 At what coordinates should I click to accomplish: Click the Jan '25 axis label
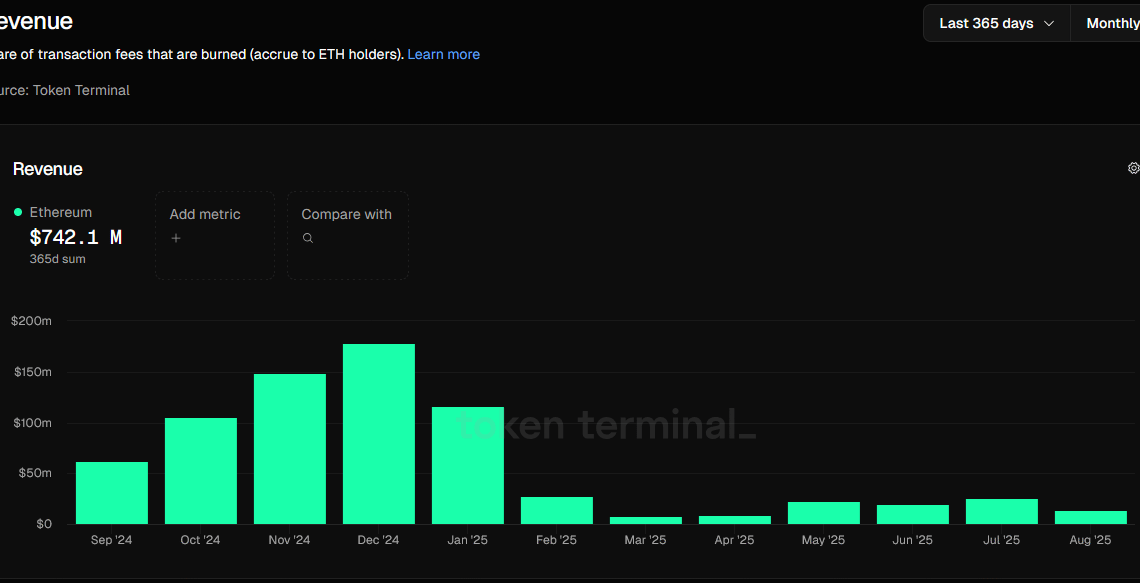(467, 540)
